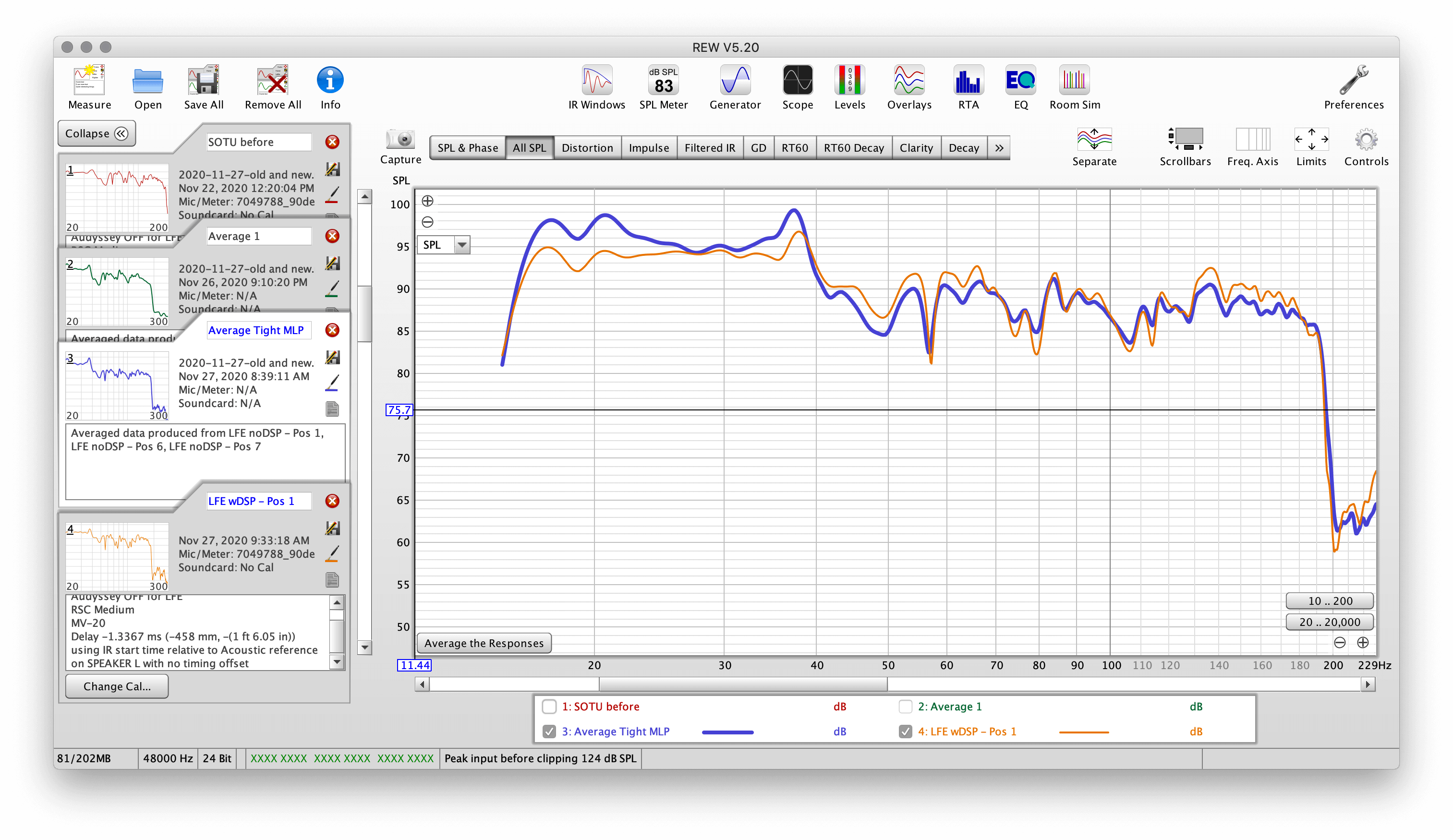Remove the LFE wDSP - Pos 1 measurement
The height and width of the screenshot is (840, 1453).
pos(332,501)
